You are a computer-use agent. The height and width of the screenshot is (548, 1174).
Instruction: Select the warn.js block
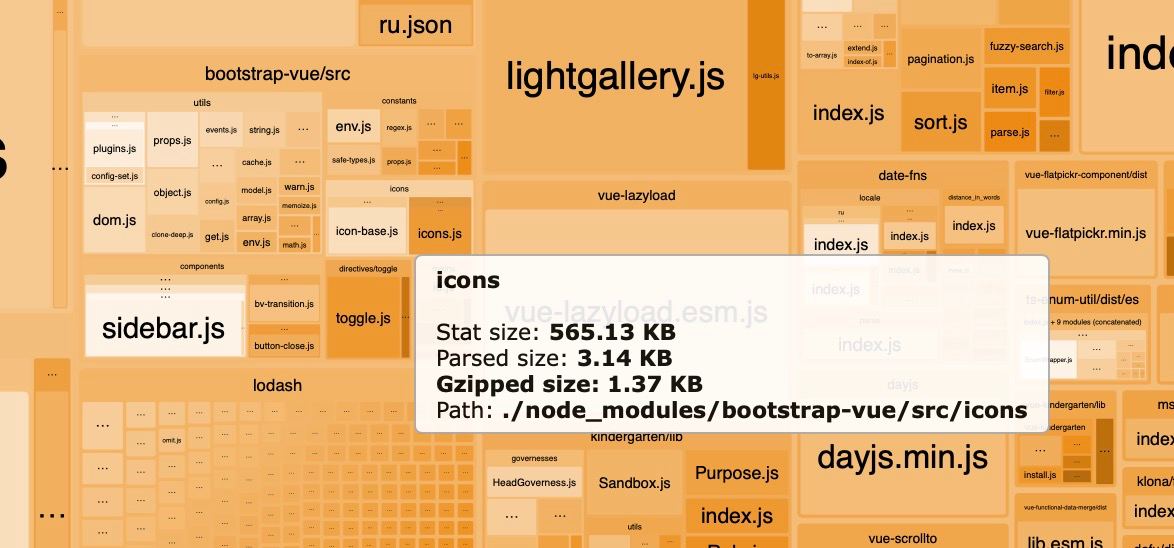coord(299,186)
